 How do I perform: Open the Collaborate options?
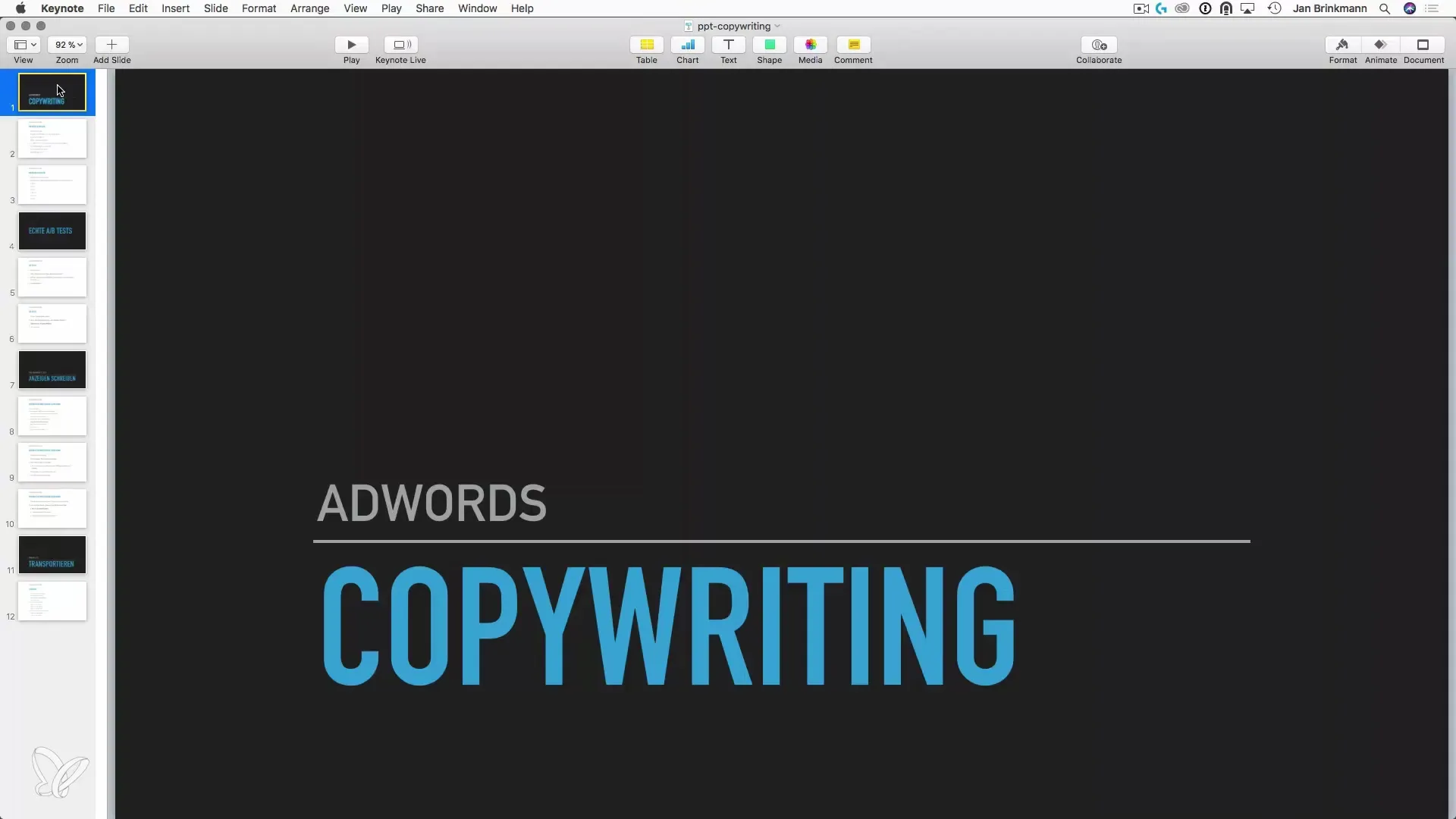pyautogui.click(x=1099, y=45)
